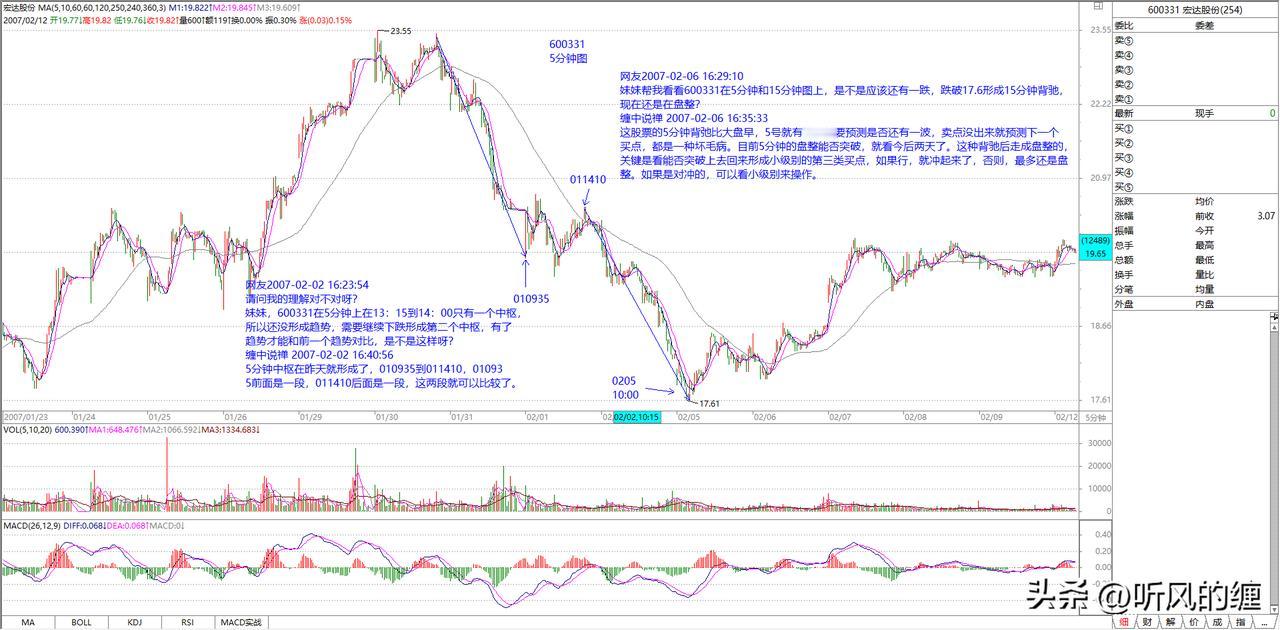Viewport: 1280px width, 630px height.
Task: Select the 细 detail tab
Action: (1124, 621)
